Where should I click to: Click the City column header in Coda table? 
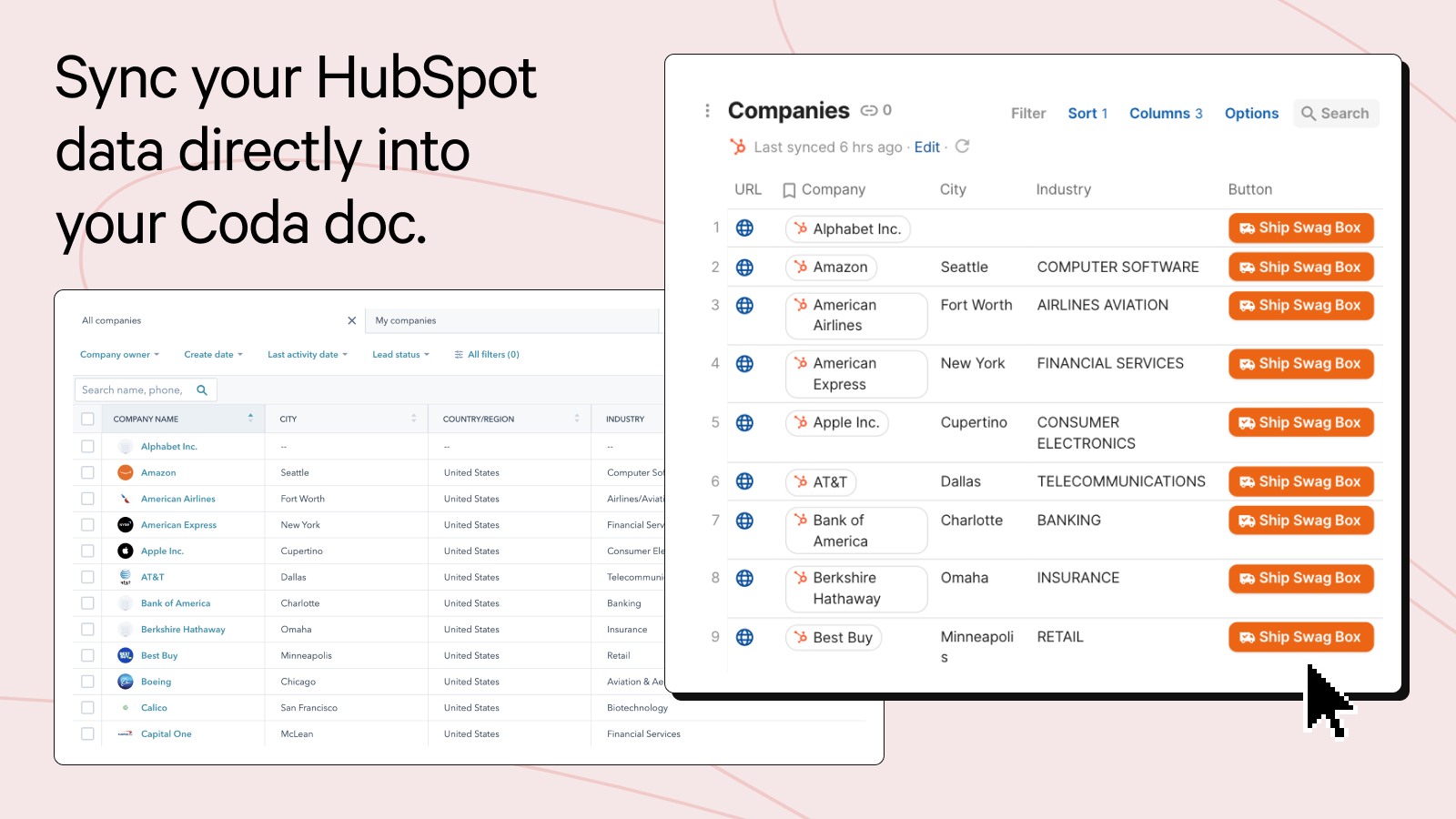click(953, 189)
